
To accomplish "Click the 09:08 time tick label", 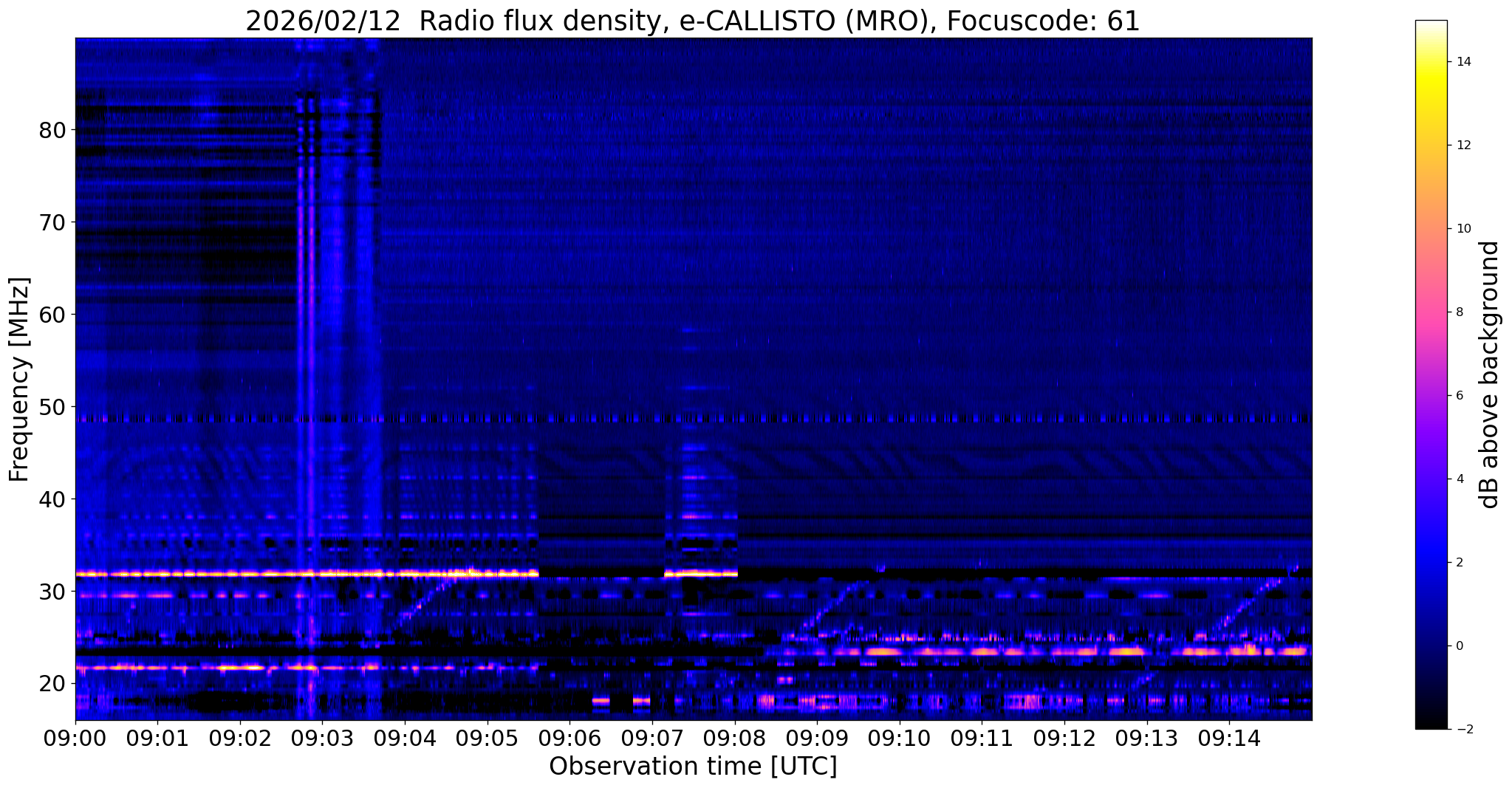I will pyautogui.click(x=734, y=739).
